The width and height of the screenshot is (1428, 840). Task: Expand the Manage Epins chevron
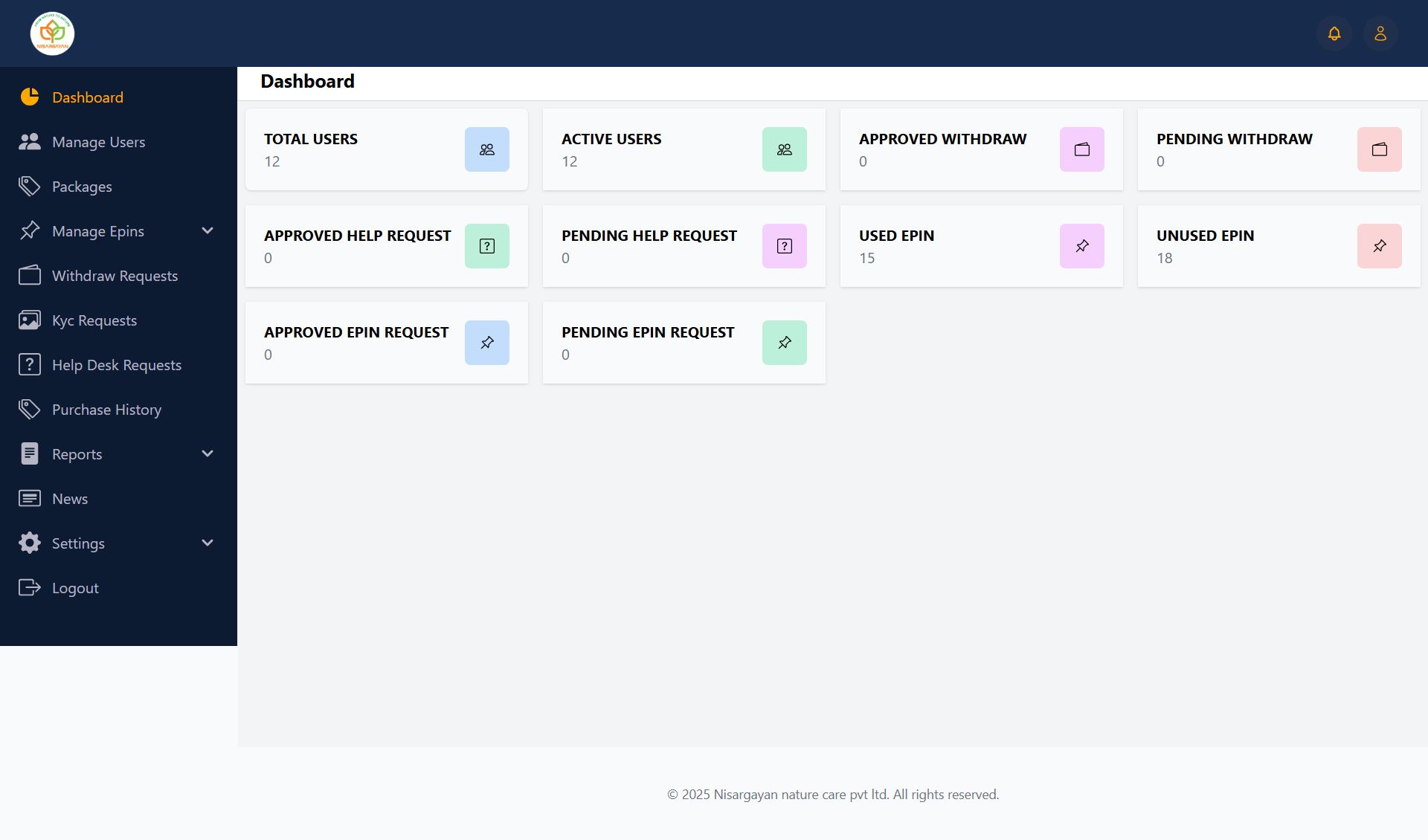click(208, 231)
